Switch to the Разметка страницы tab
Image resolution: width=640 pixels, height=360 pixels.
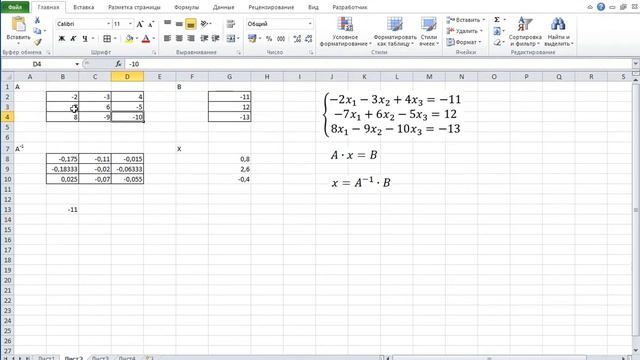(x=134, y=7)
